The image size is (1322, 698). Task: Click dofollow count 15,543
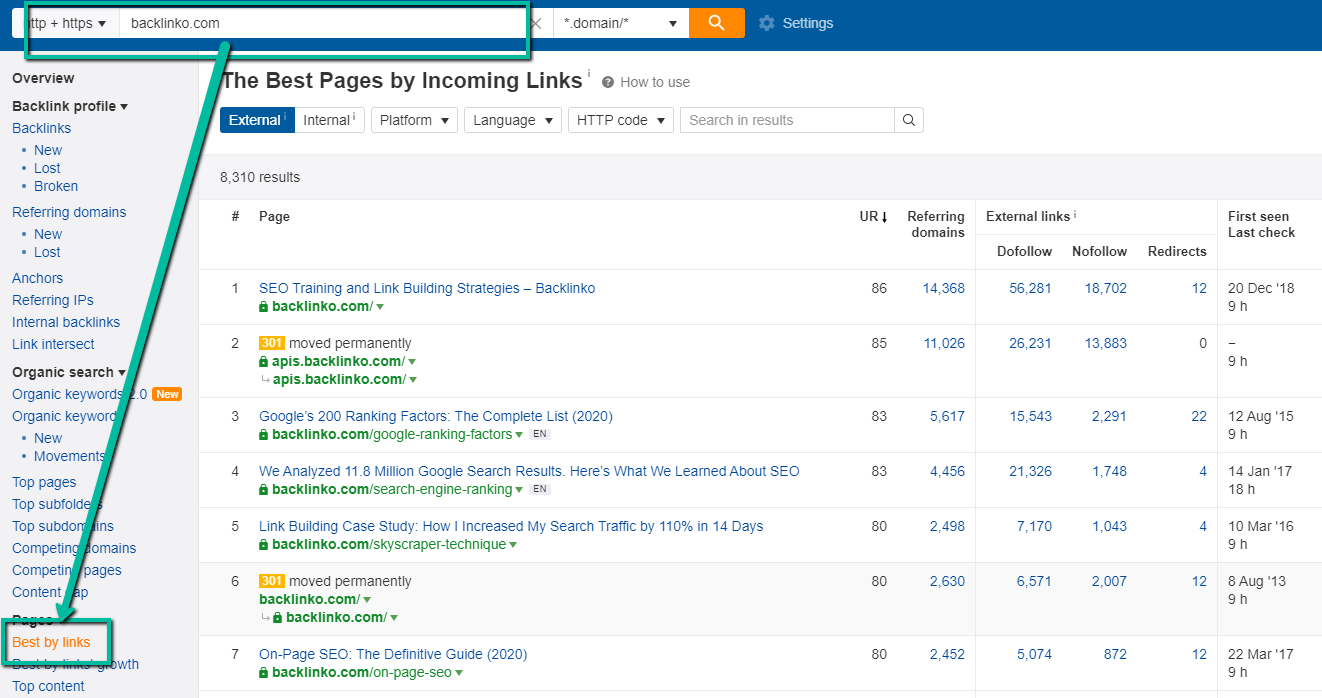[1030, 416]
